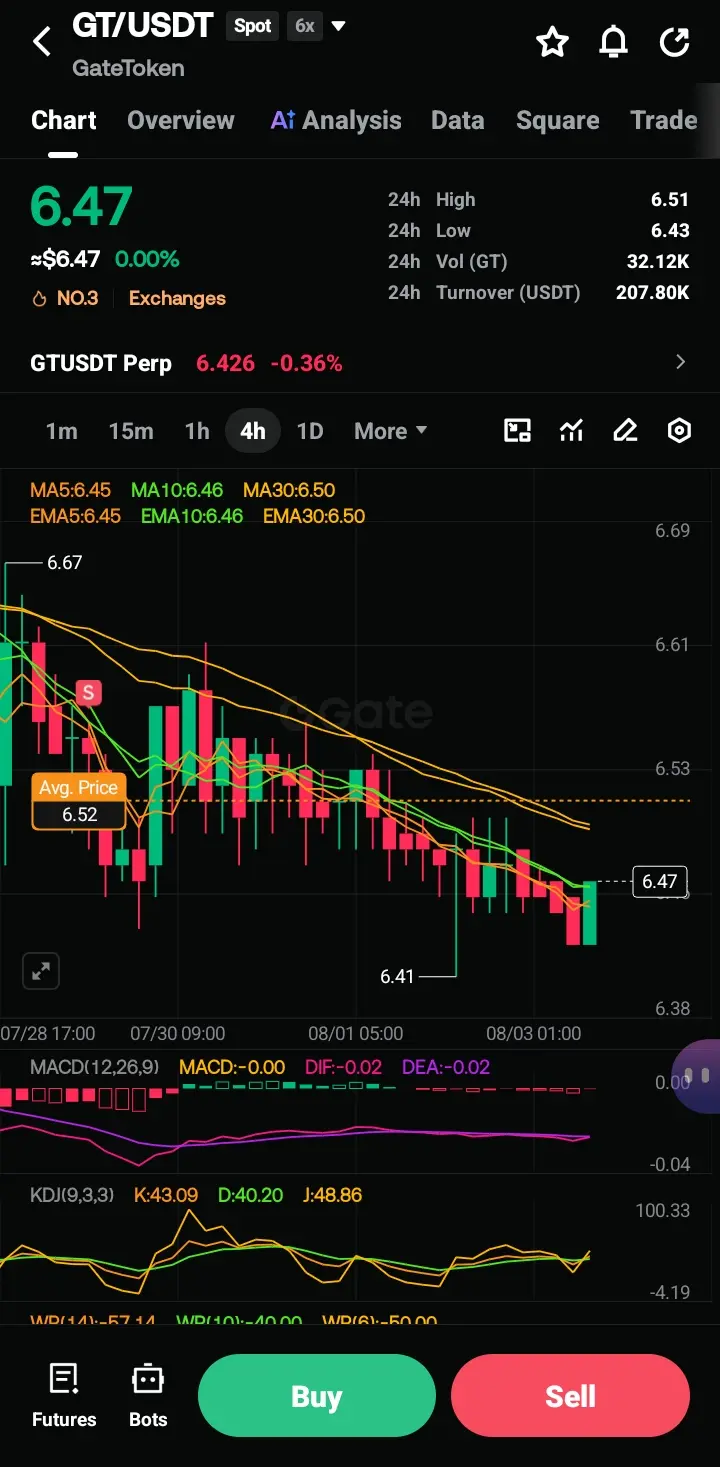Tap the 6x leverage badge

305,26
